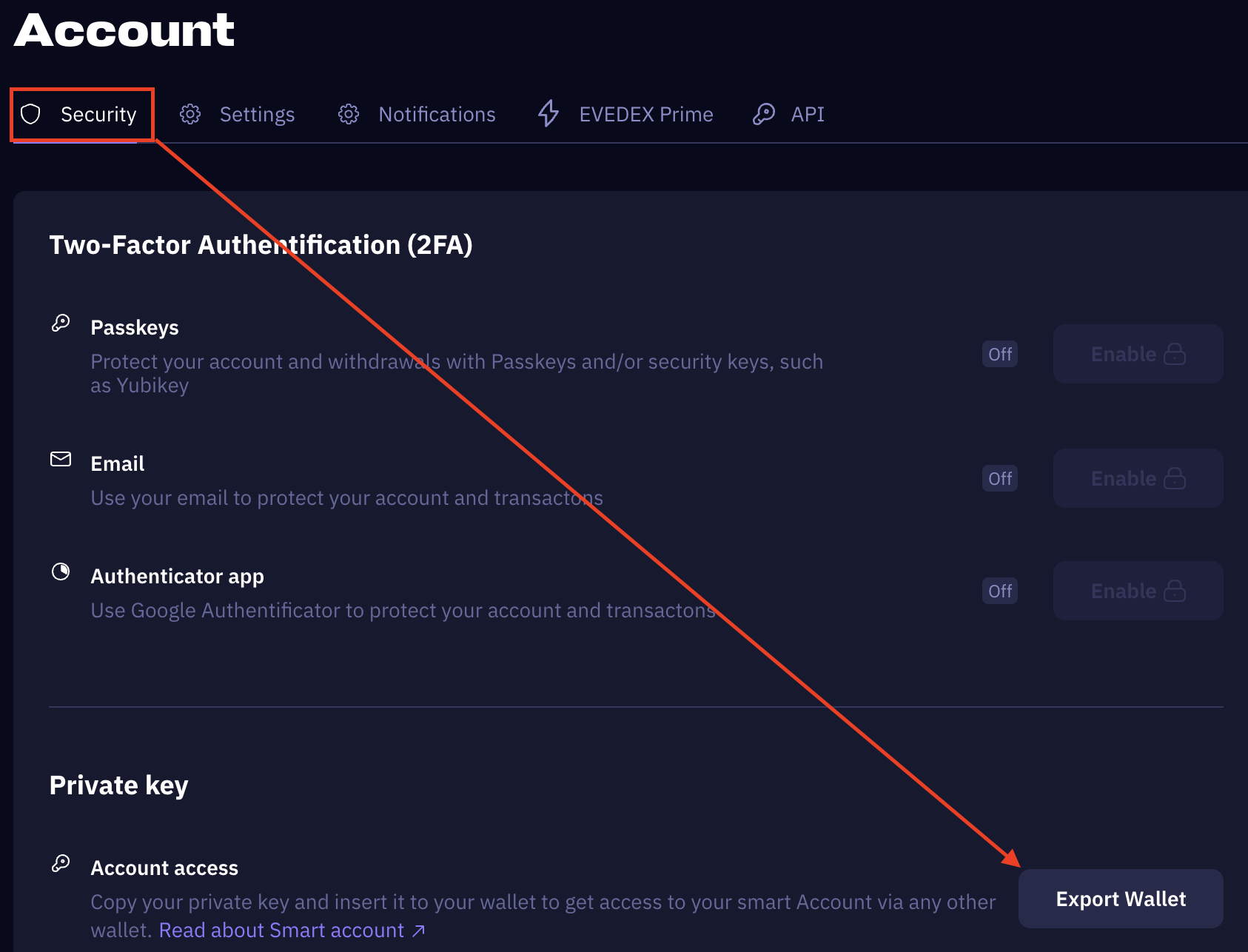
Task: Click the API key icon
Action: pos(763,114)
